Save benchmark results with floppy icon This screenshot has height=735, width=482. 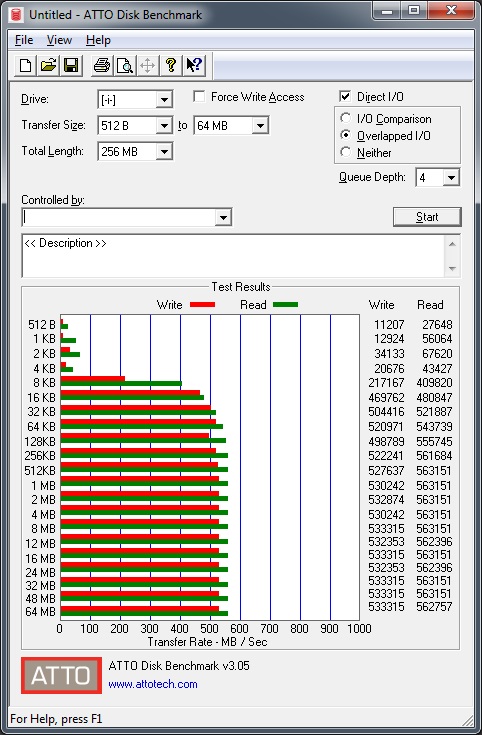(x=71, y=65)
